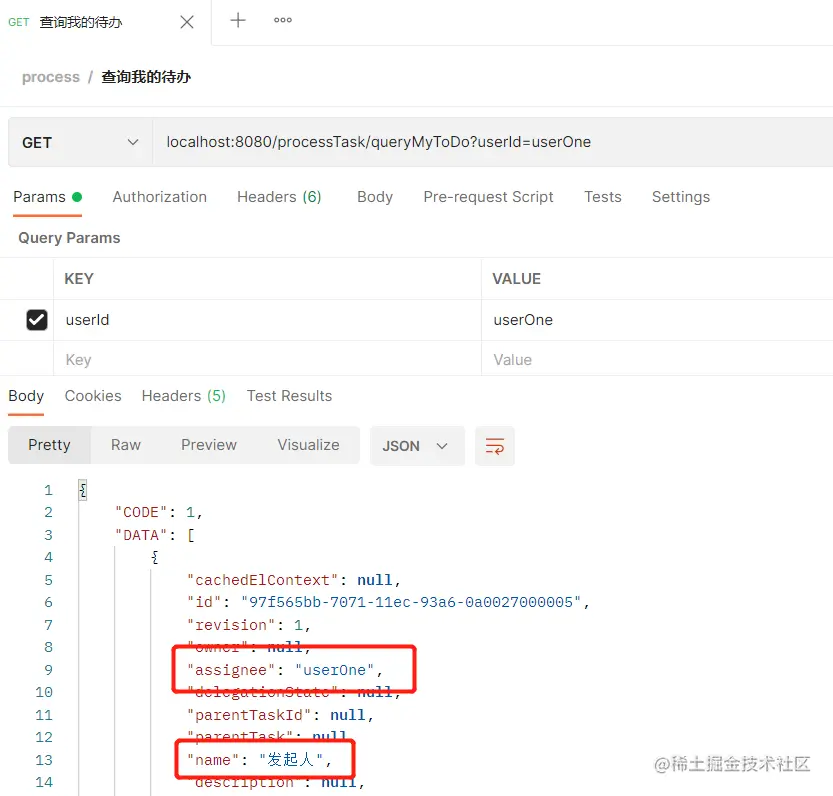Open the Test Results tab
Viewport: 833px width, 796px height.
click(x=289, y=396)
